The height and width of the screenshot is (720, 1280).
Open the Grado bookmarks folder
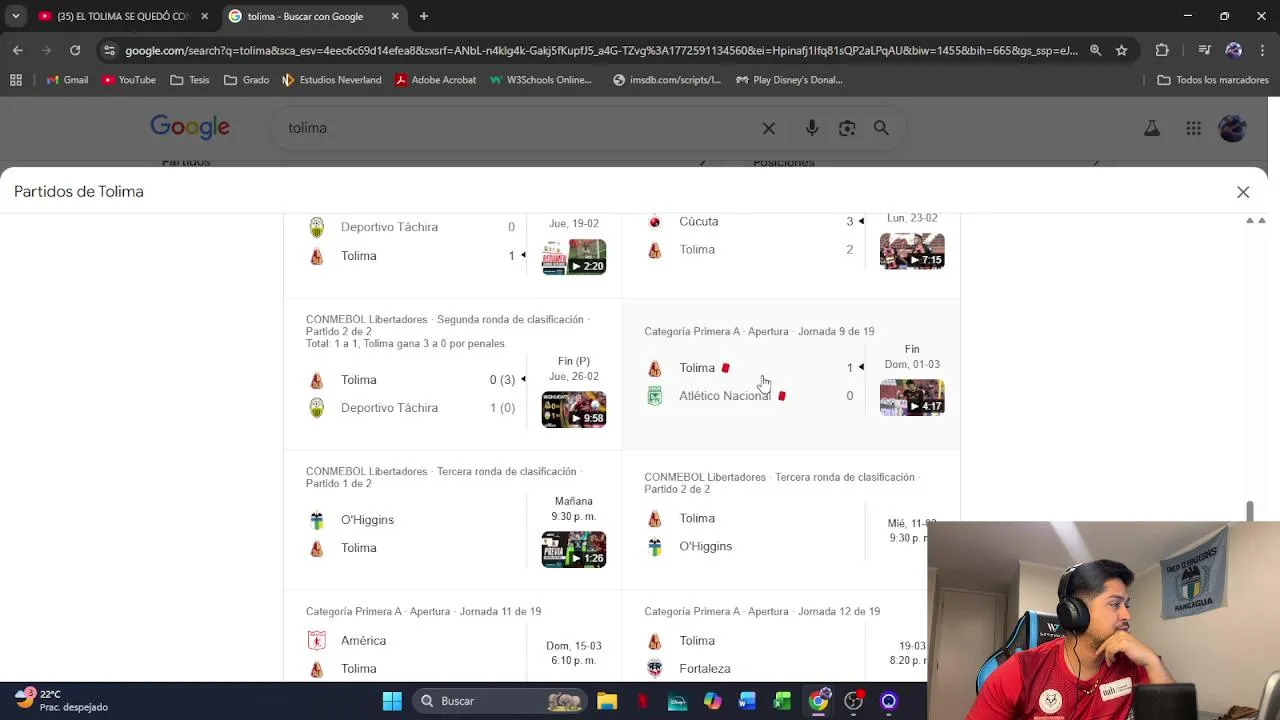pyautogui.click(x=247, y=80)
